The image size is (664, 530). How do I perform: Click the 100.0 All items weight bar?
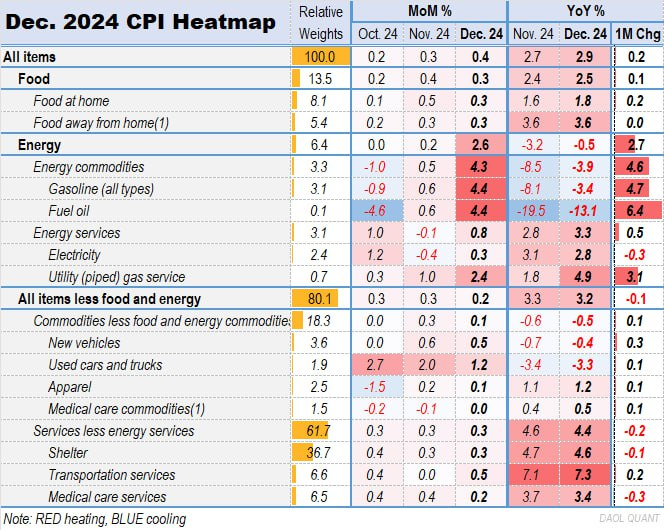point(320,56)
